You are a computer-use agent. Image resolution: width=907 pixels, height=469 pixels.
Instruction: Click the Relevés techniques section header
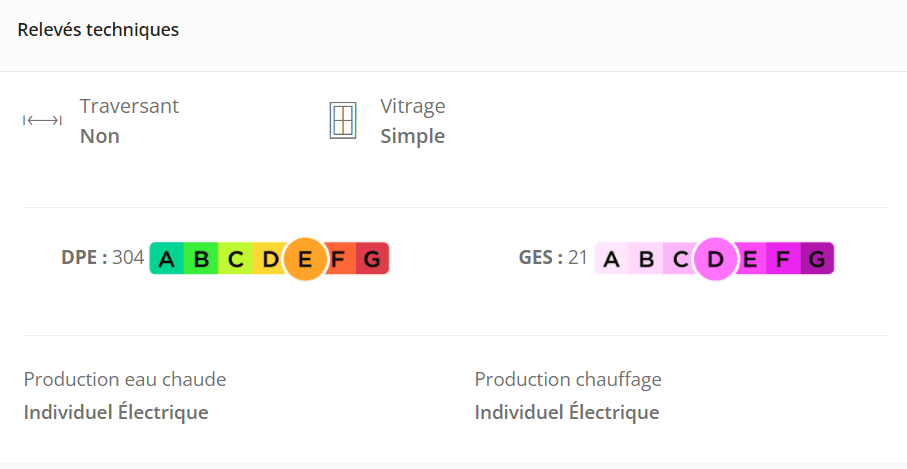click(x=98, y=30)
